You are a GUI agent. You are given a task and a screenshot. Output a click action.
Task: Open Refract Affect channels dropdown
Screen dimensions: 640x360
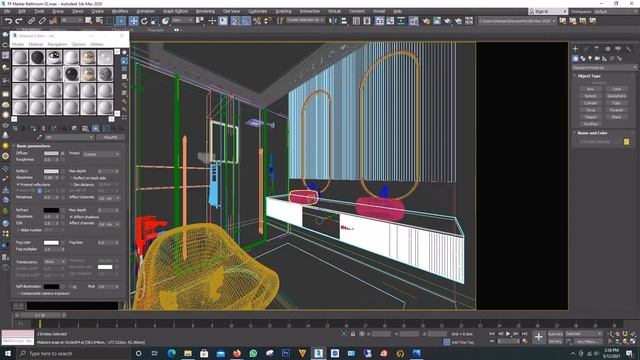109,224
